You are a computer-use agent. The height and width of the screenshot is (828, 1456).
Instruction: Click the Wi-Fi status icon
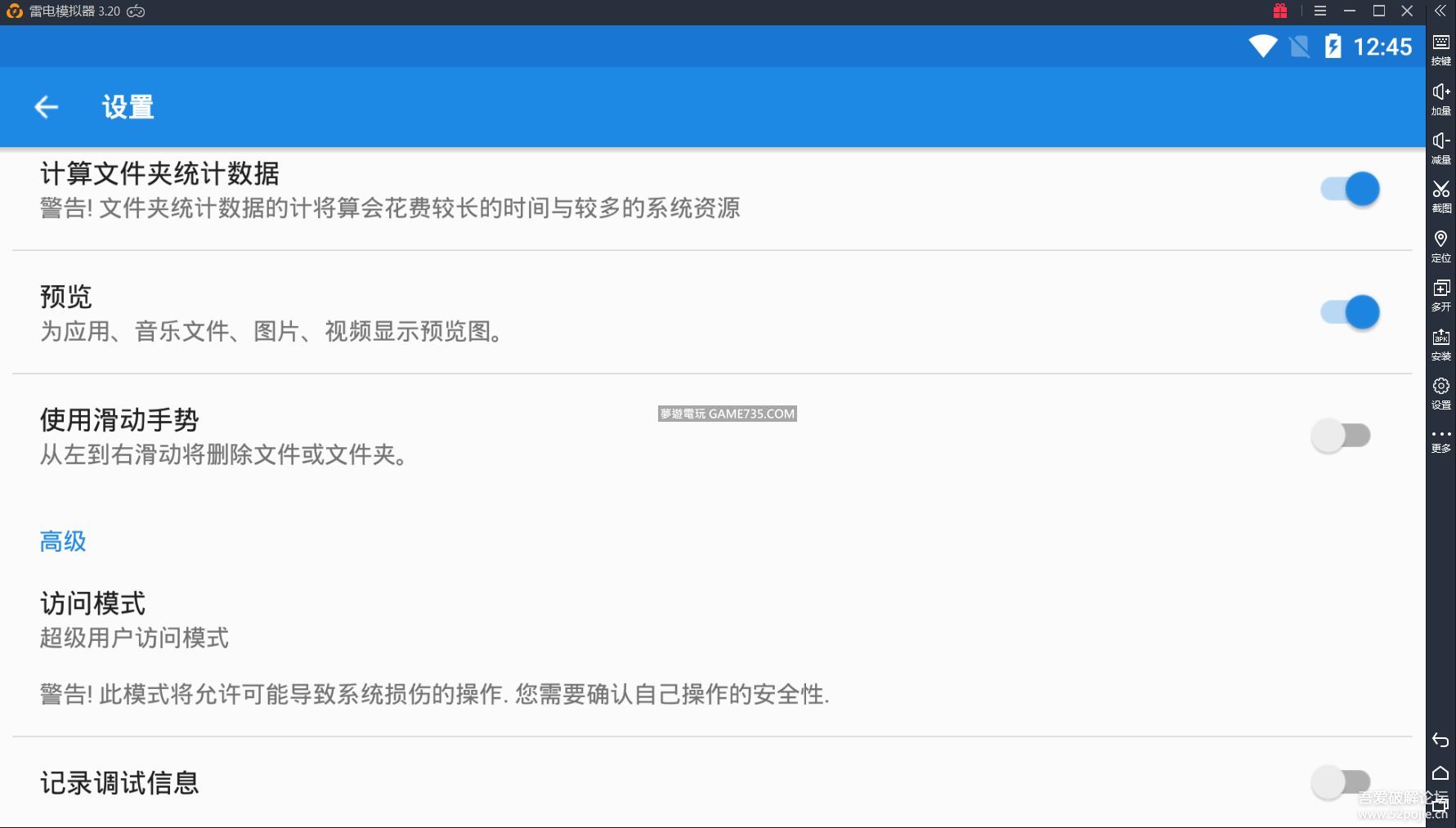[1263, 46]
